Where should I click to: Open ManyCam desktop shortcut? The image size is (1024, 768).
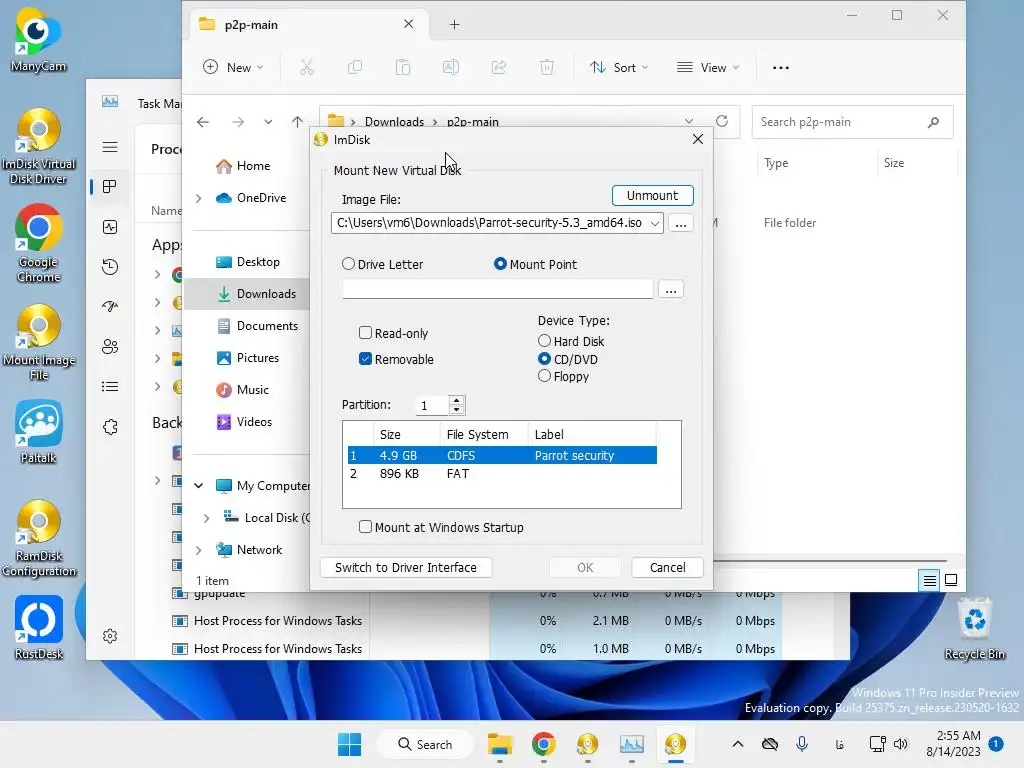38,40
